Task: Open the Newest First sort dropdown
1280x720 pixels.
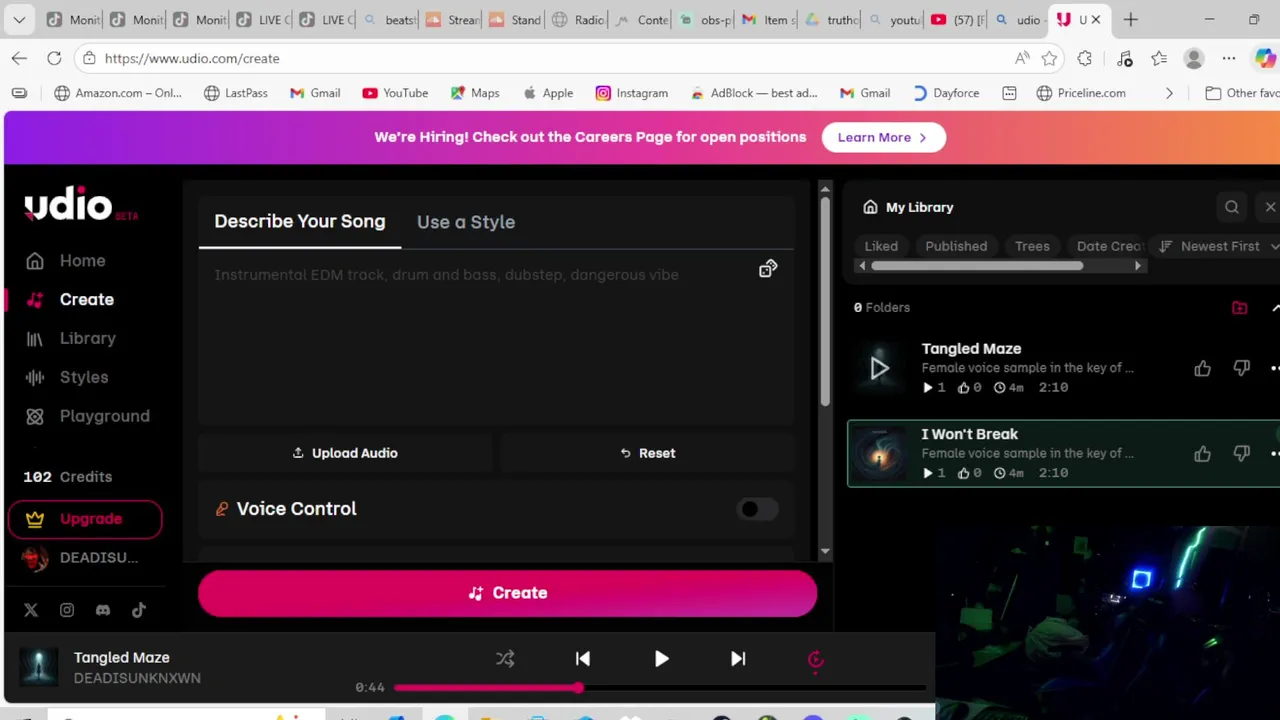Action: (x=1219, y=246)
